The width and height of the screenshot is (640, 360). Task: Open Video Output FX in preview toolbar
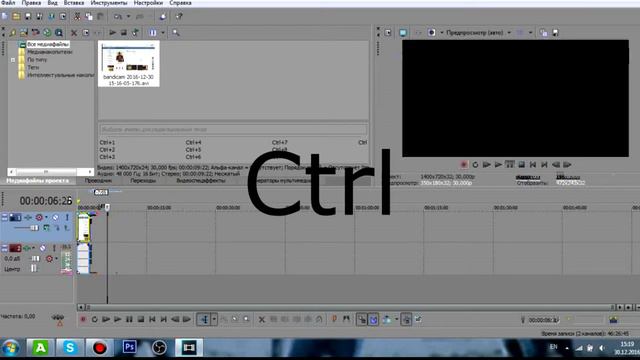418,33
